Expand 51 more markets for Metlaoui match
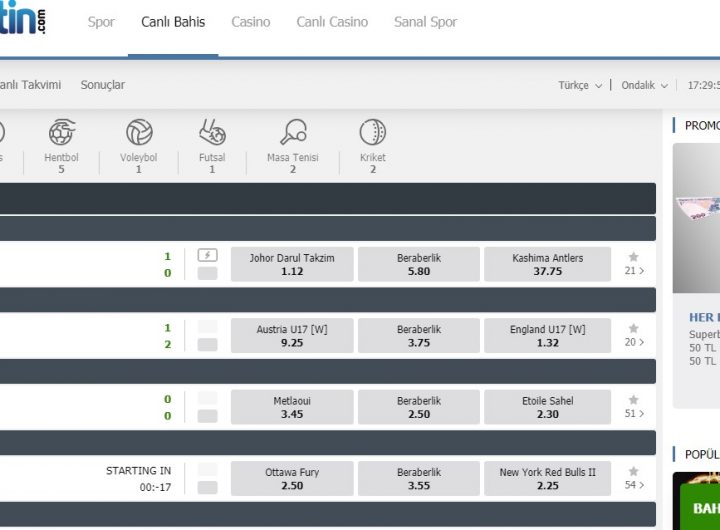Viewport: 720px width, 530px height. [634, 413]
